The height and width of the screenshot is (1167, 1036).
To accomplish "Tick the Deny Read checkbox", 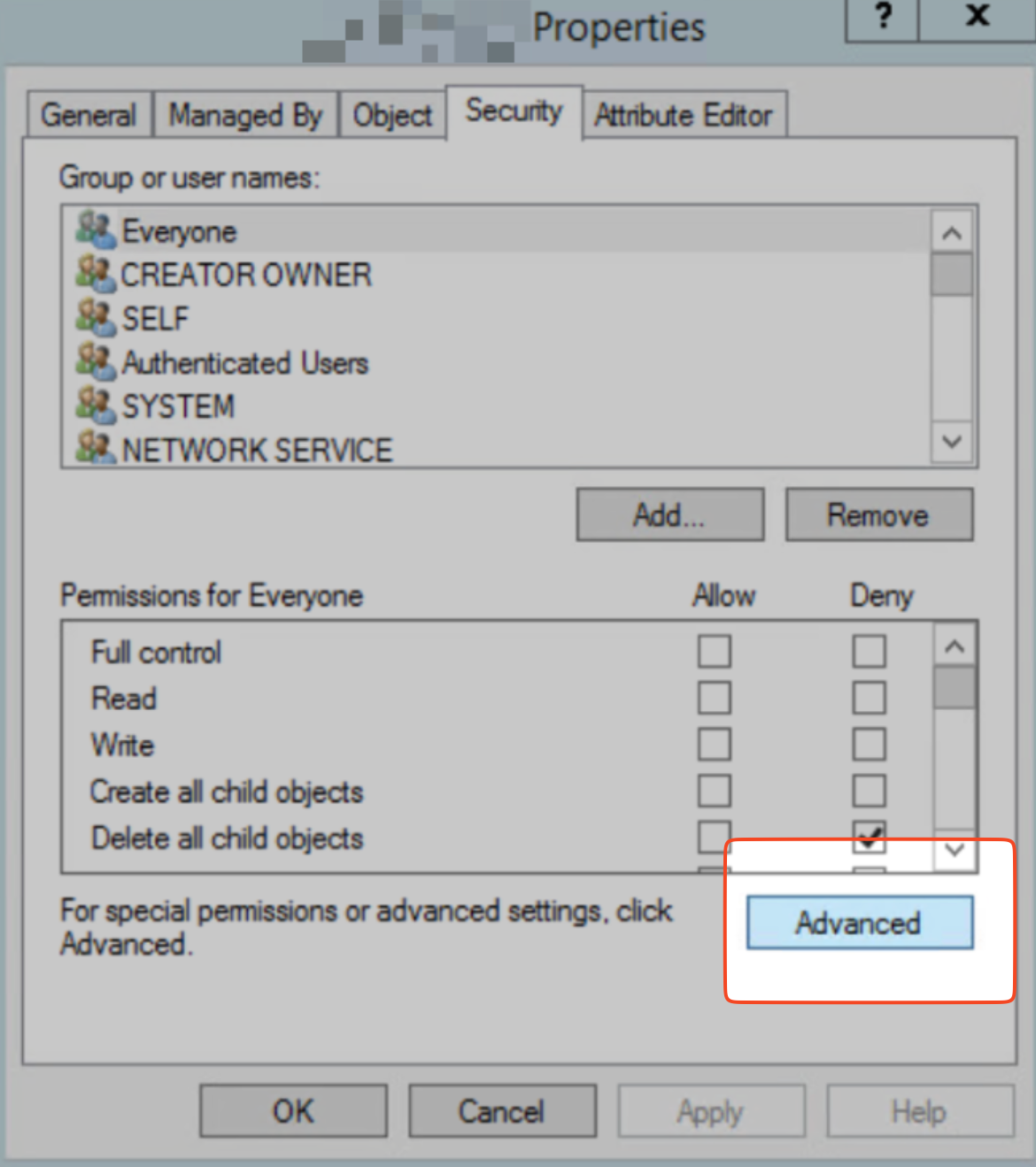I will 869,698.
